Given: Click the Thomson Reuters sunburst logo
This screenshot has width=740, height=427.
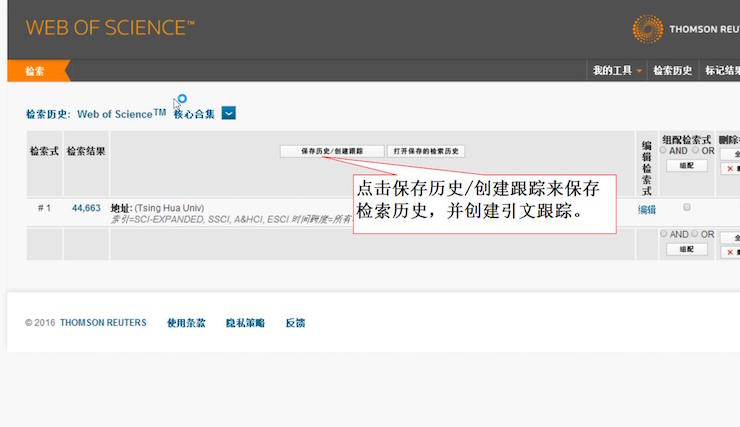Looking at the screenshot, I should tap(648, 29).
